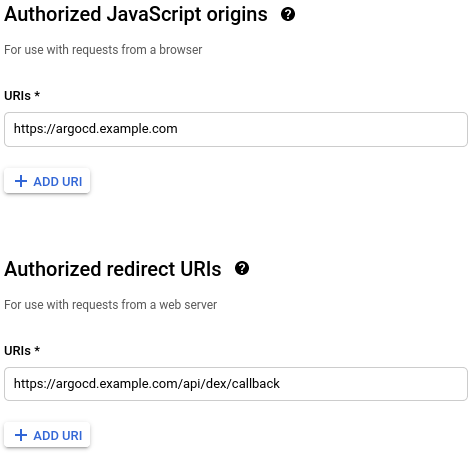
Task: Add a URI to JavaScript origins
Action: (47, 181)
